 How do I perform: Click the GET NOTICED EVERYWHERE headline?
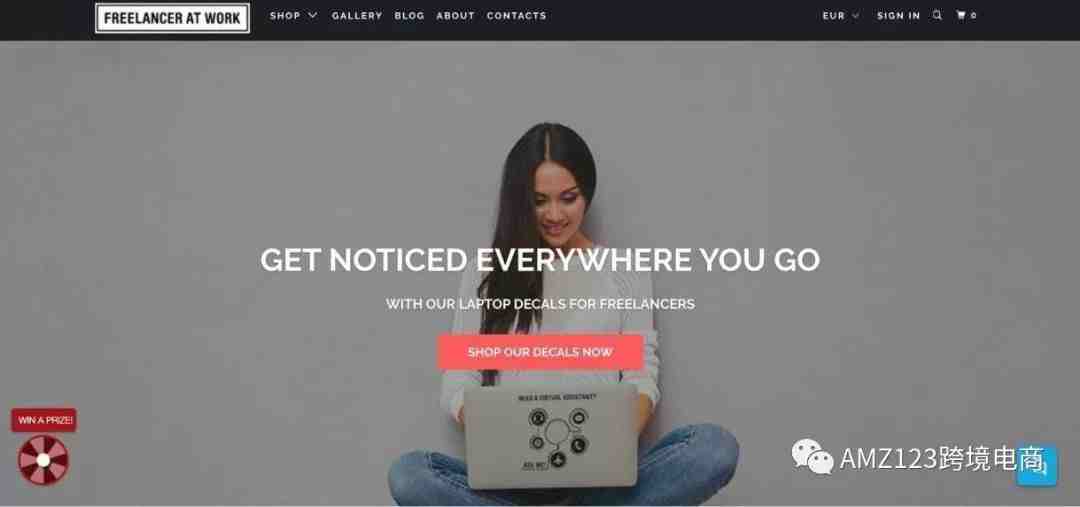pyautogui.click(x=540, y=260)
